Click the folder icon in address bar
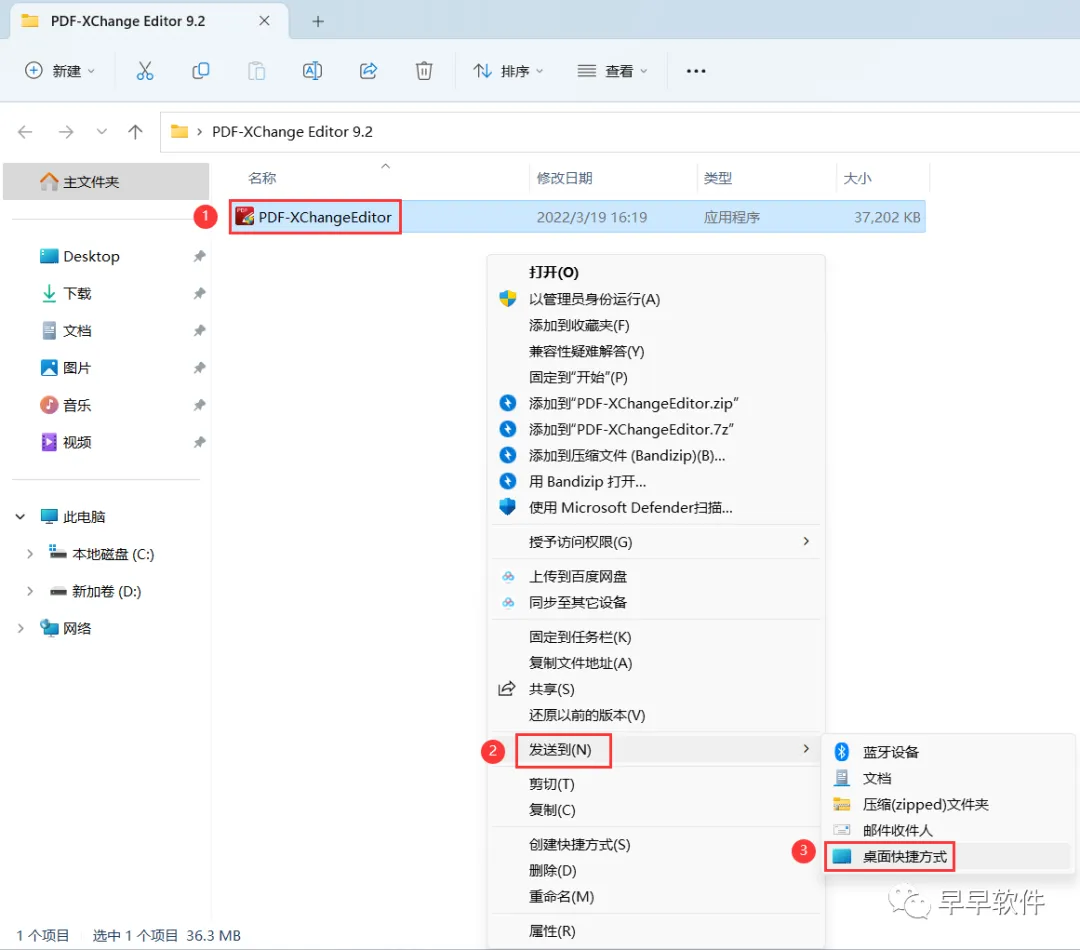This screenshot has height=950, width=1080. pyautogui.click(x=180, y=131)
